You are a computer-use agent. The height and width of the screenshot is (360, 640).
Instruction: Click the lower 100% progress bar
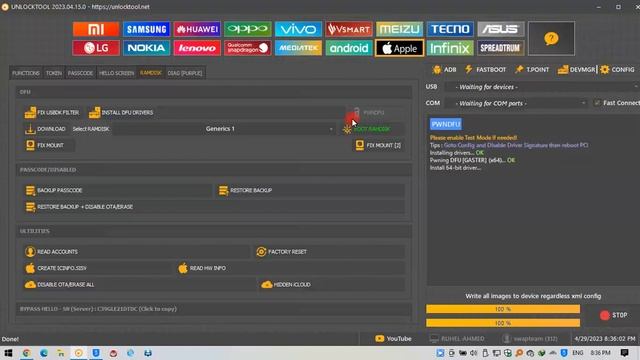503,323
